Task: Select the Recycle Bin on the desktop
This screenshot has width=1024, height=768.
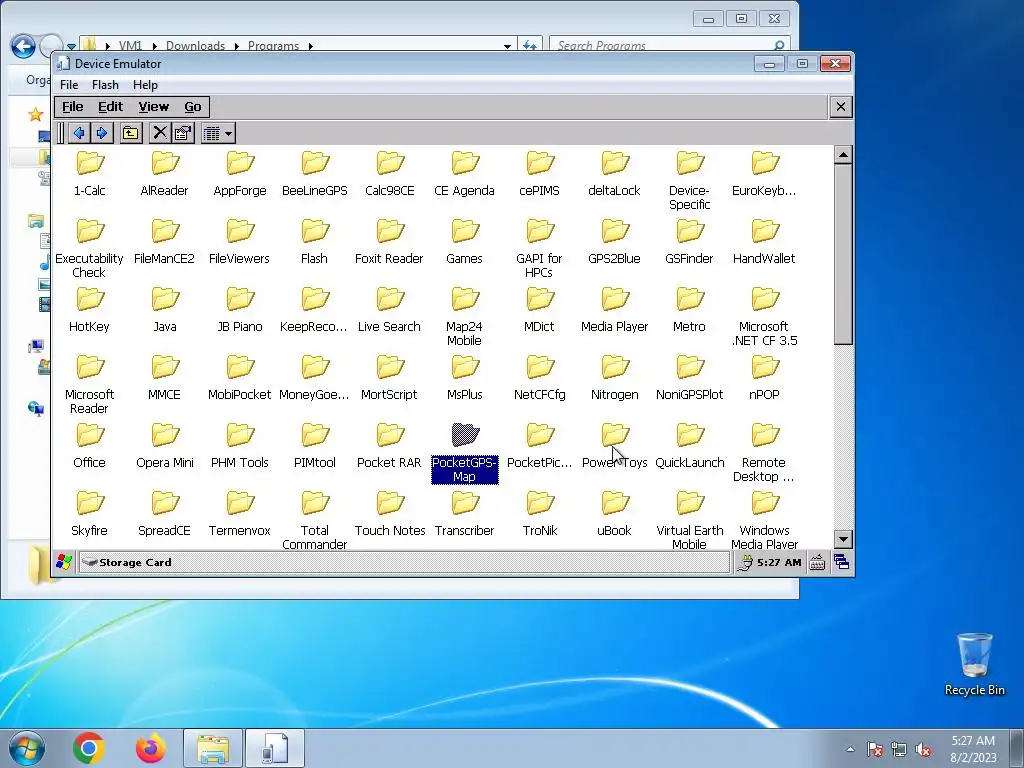Action: 974,664
